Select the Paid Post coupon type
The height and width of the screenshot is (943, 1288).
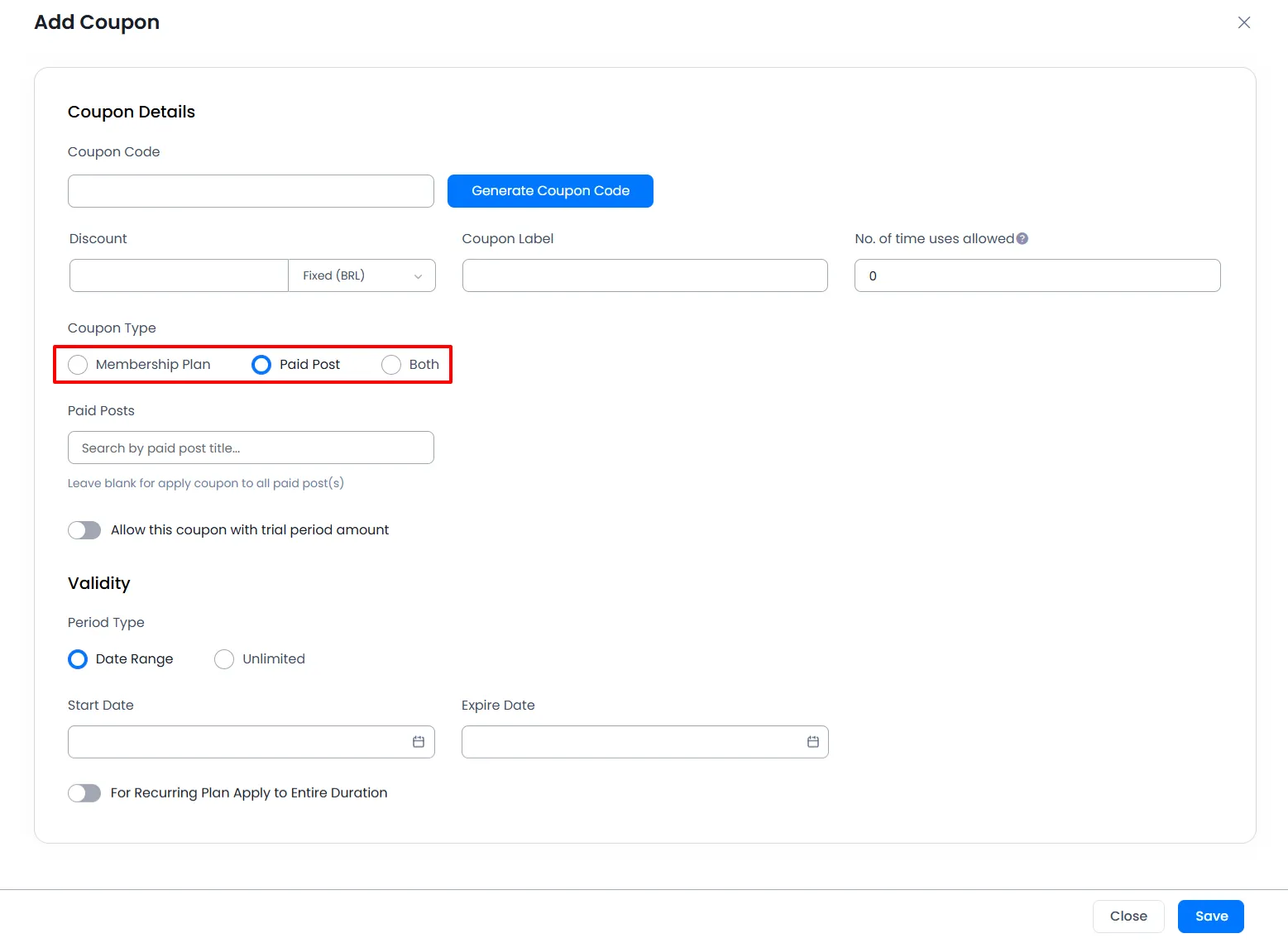coord(261,365)
